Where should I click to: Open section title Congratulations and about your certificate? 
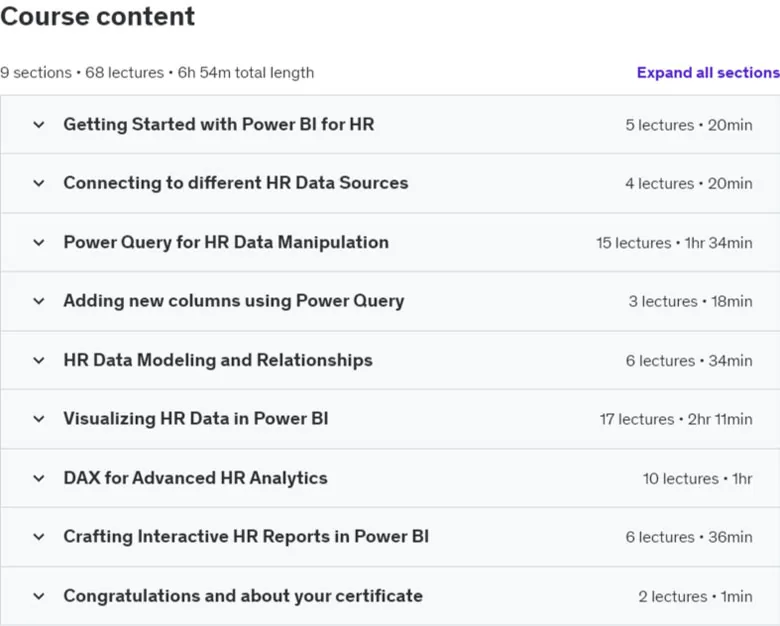(243, 596)
